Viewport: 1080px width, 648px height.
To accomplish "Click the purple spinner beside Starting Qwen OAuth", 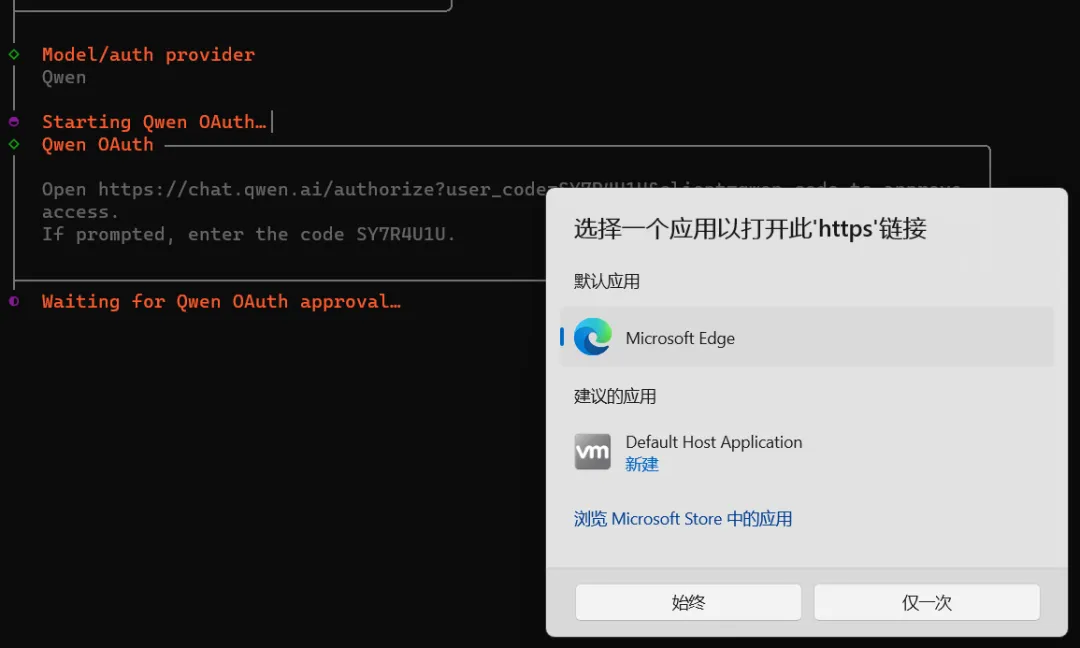I will point(14,122).
